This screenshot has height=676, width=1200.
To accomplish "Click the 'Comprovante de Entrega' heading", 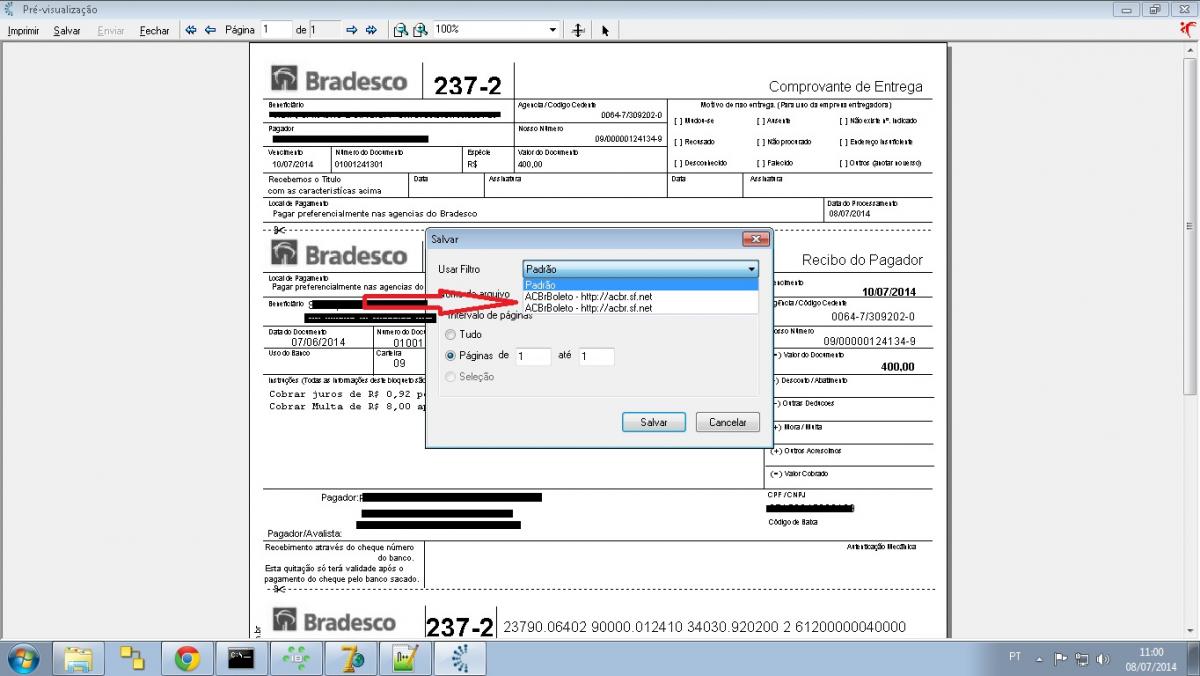I will pyautogui.click(x=846, y=87).
